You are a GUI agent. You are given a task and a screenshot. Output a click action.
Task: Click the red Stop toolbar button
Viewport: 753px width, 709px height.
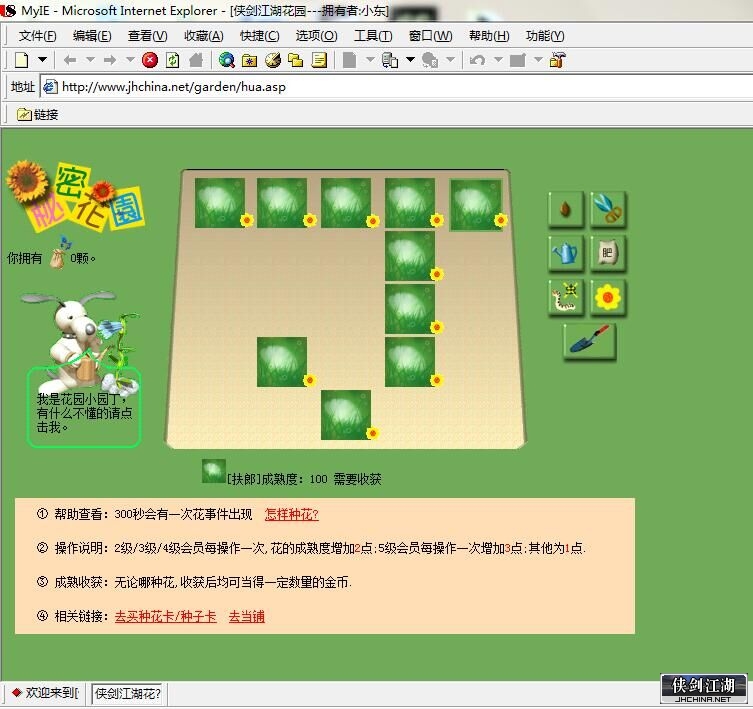(150, 60)
